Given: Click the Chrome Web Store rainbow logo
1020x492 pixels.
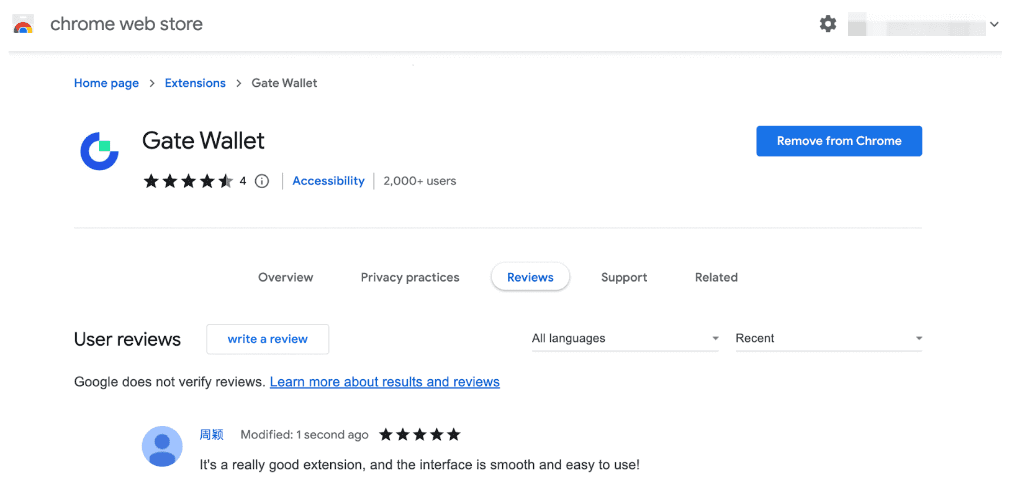Looking at the screenshot, I should pyautogui.click(x=23, y=25).
